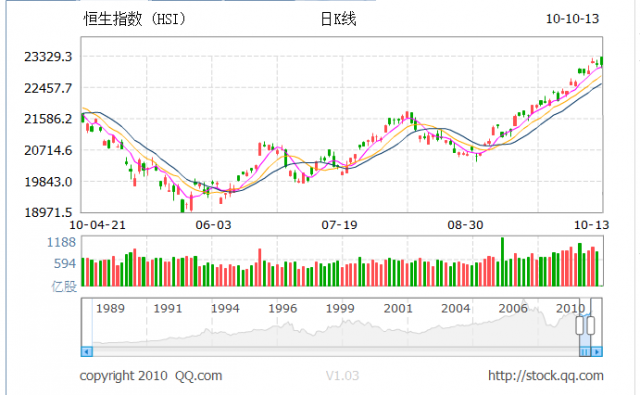Select year 2010 on the overview timeline

point(571,308)
